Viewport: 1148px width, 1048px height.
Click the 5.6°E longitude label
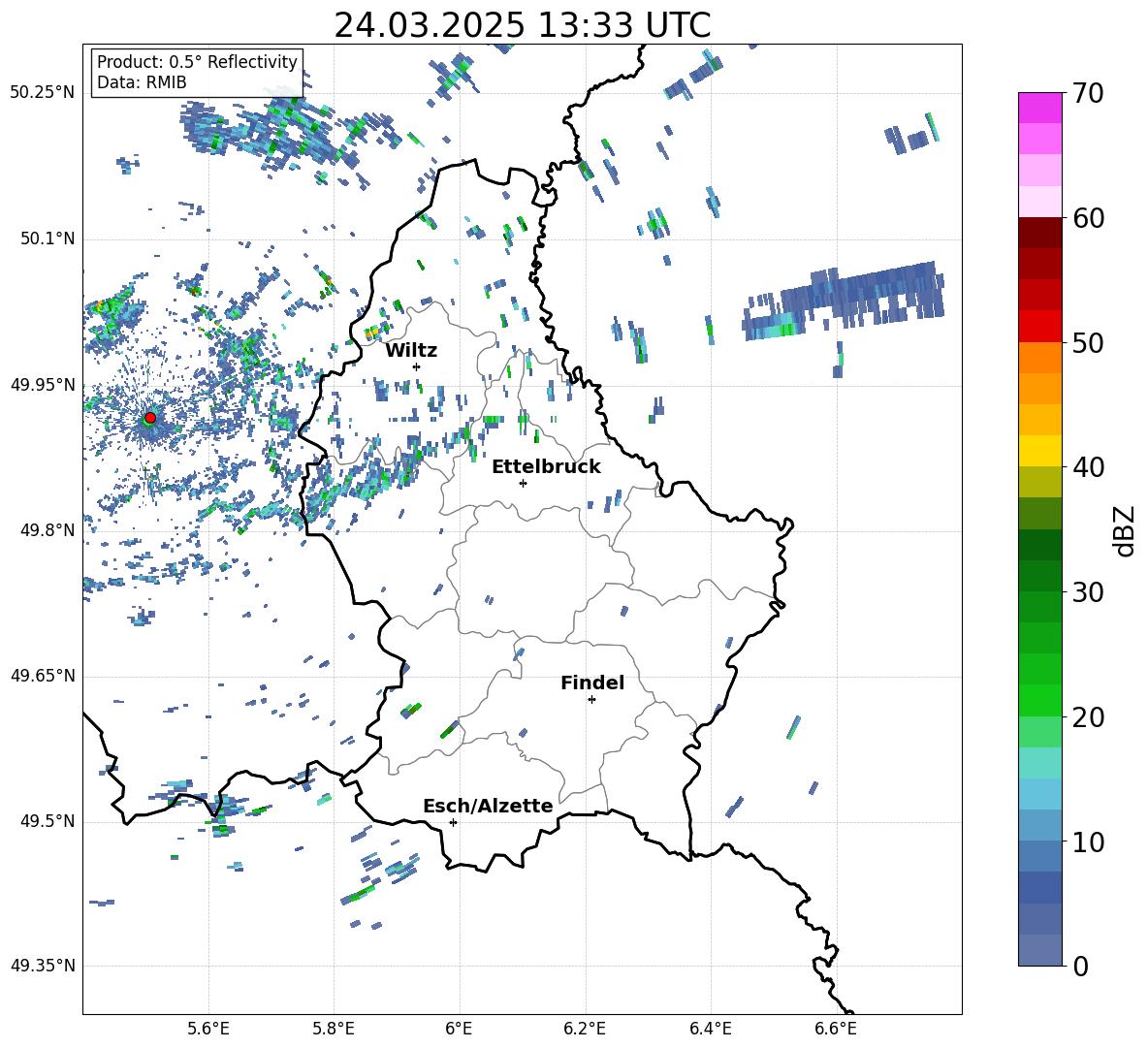(x=208, y=1029)
